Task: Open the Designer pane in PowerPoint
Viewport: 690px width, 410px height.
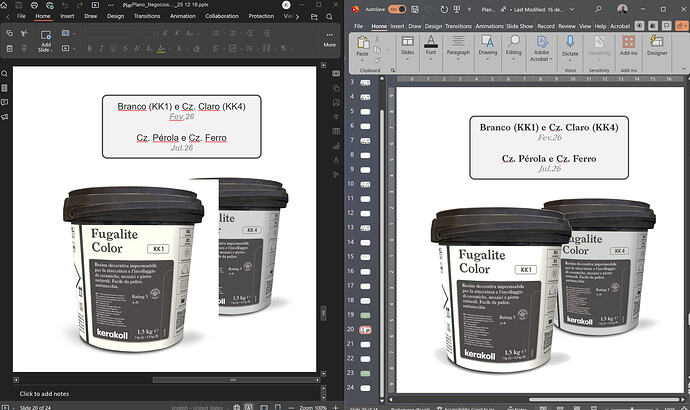Action: pyautogui.click(x=657, y=46)
